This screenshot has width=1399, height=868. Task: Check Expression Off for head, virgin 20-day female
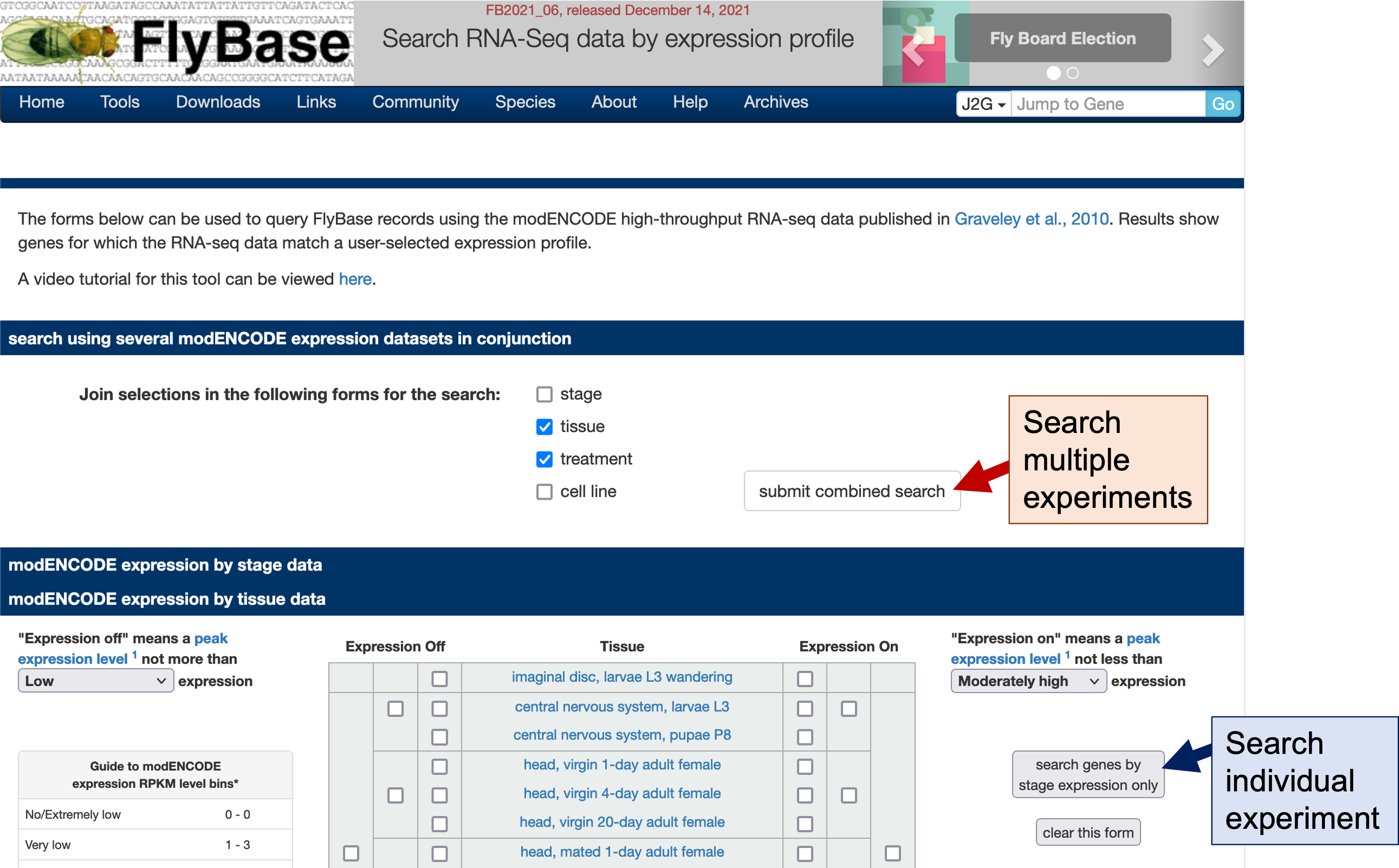point(439,825)
